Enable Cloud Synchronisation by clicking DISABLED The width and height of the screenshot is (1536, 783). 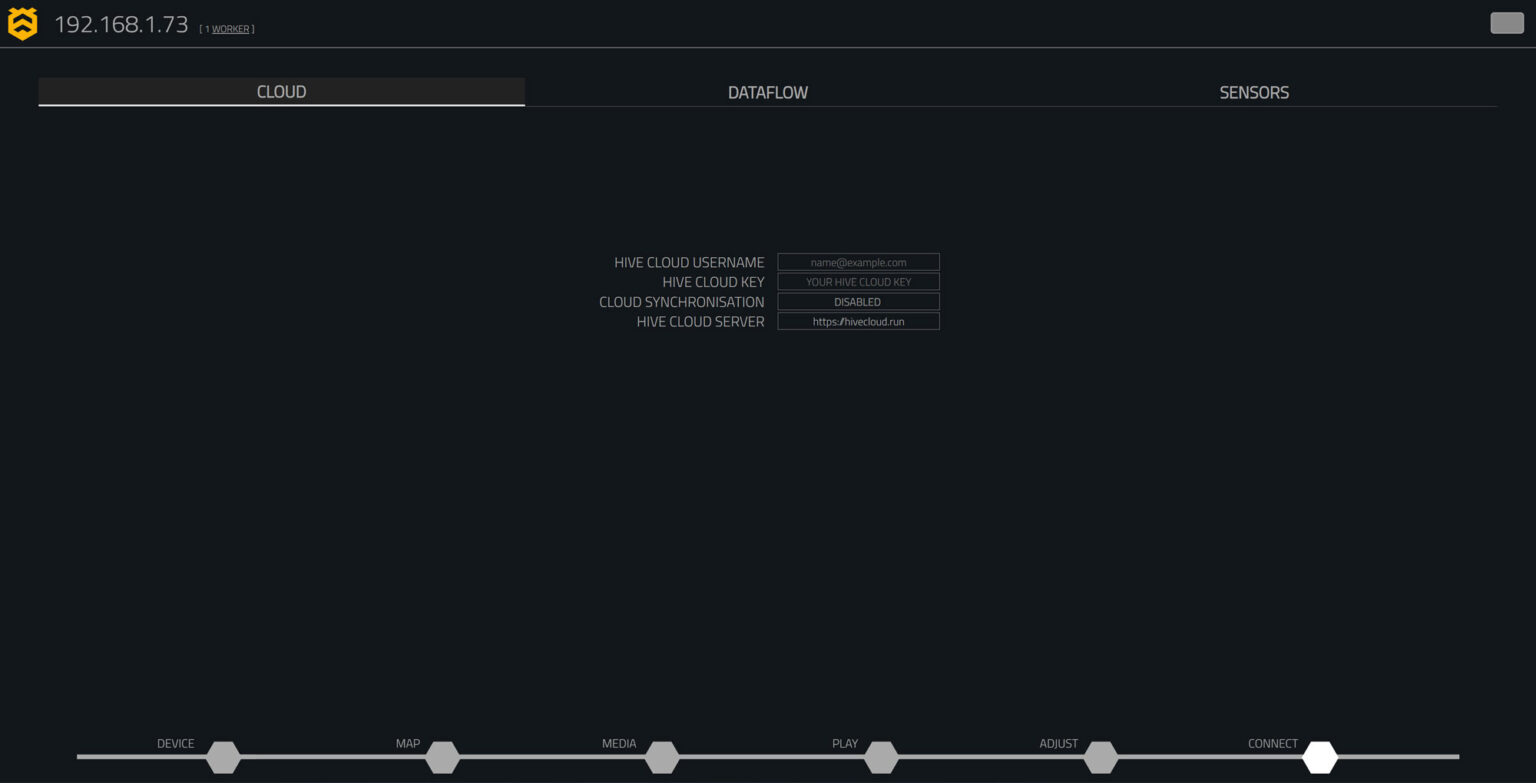[858, 301]
